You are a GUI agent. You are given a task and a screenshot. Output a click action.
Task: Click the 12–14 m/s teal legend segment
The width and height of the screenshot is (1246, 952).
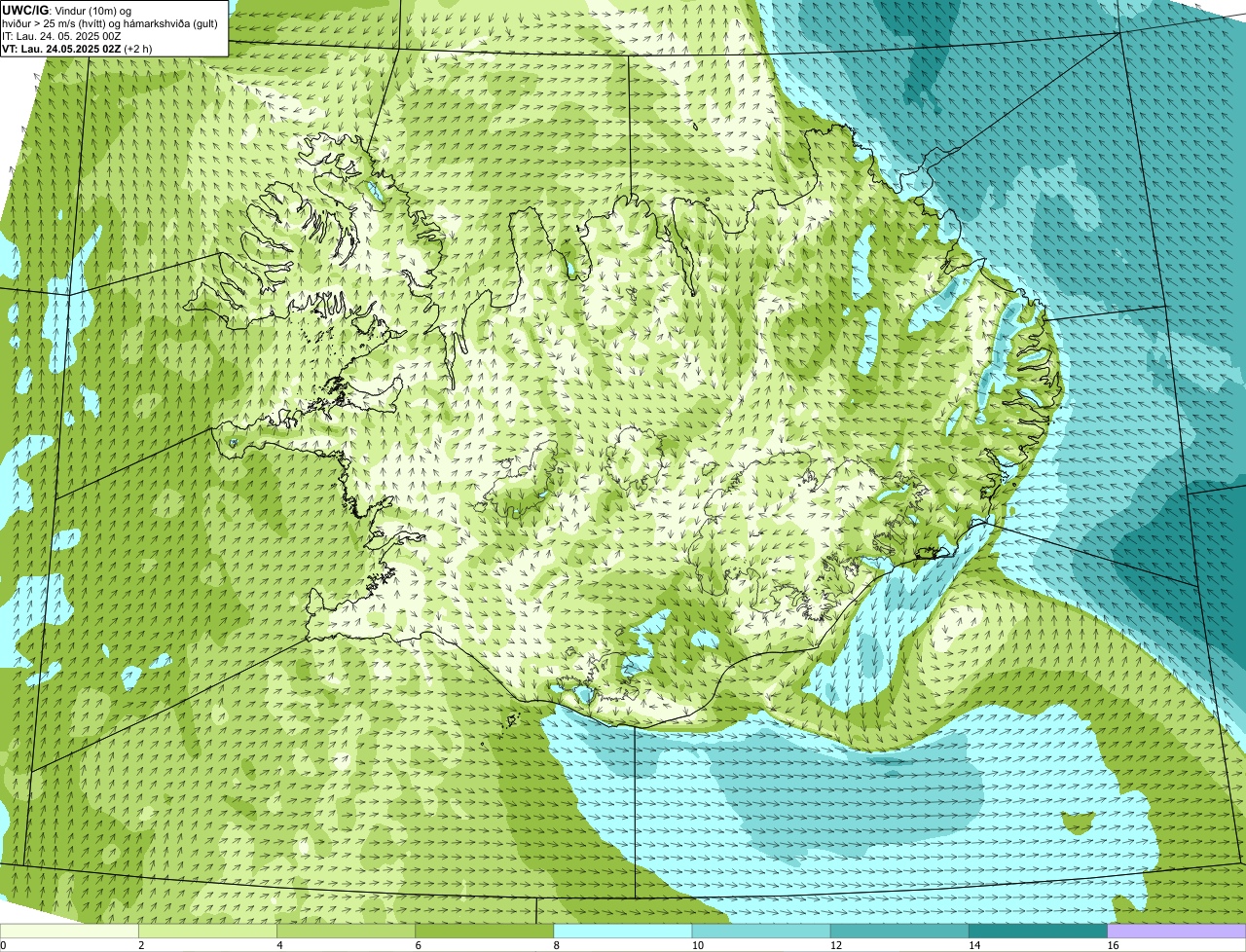click(x=899, y=931)
